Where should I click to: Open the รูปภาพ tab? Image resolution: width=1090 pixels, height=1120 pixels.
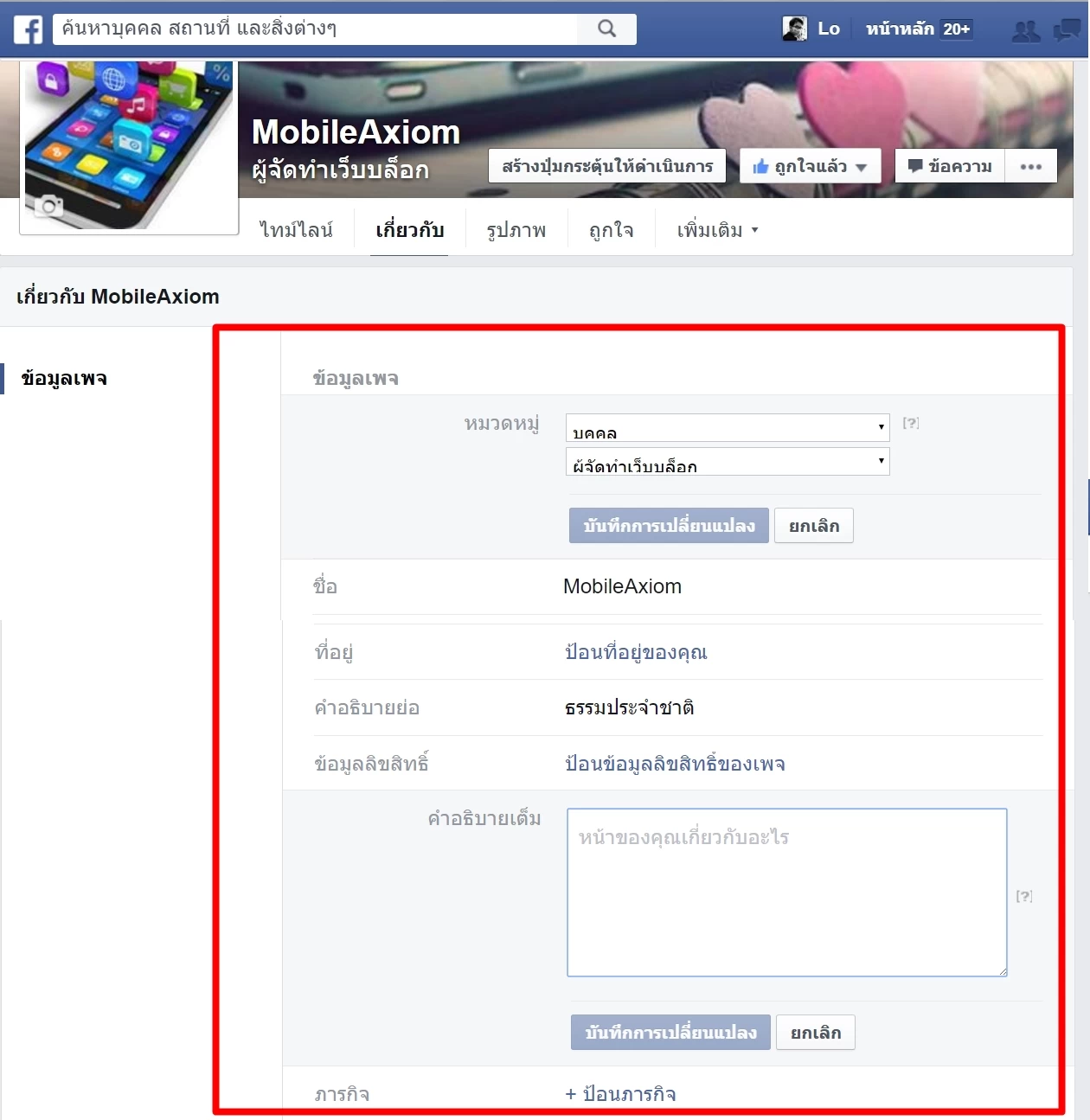click(x=516, y=230)
